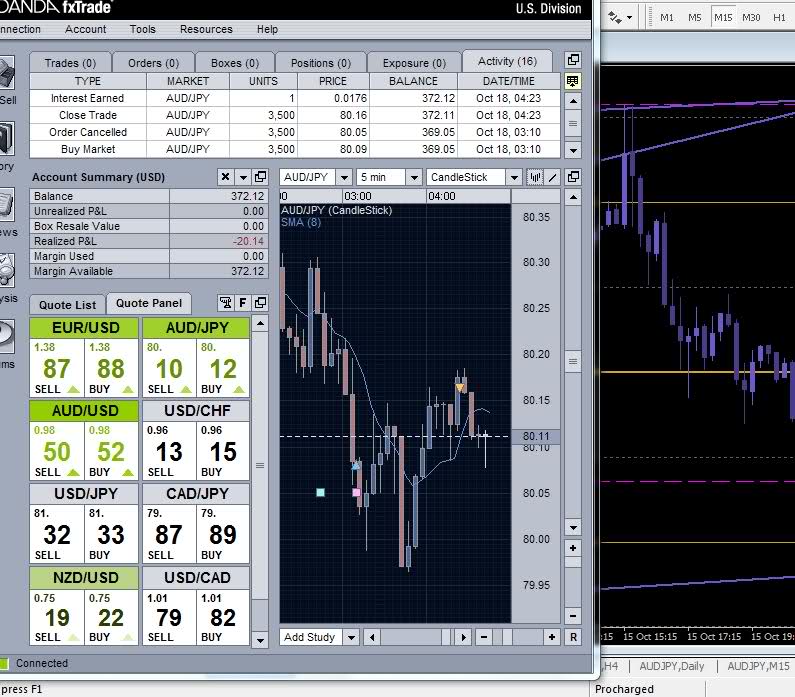Zoom out chart with right minus button
This screenshot has width=795, height=697.
pos(573,616)
